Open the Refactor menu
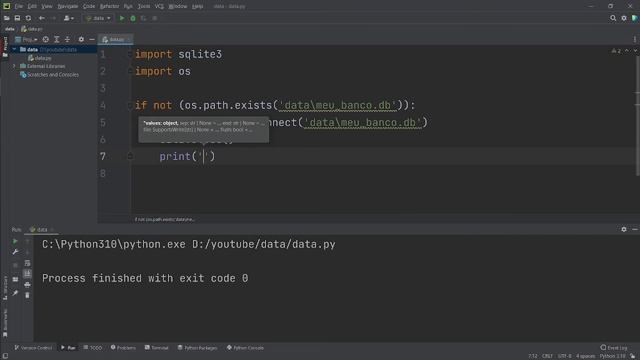Image resolution: width=640 pixels, height=360 pixels. (x=109, y=6)
